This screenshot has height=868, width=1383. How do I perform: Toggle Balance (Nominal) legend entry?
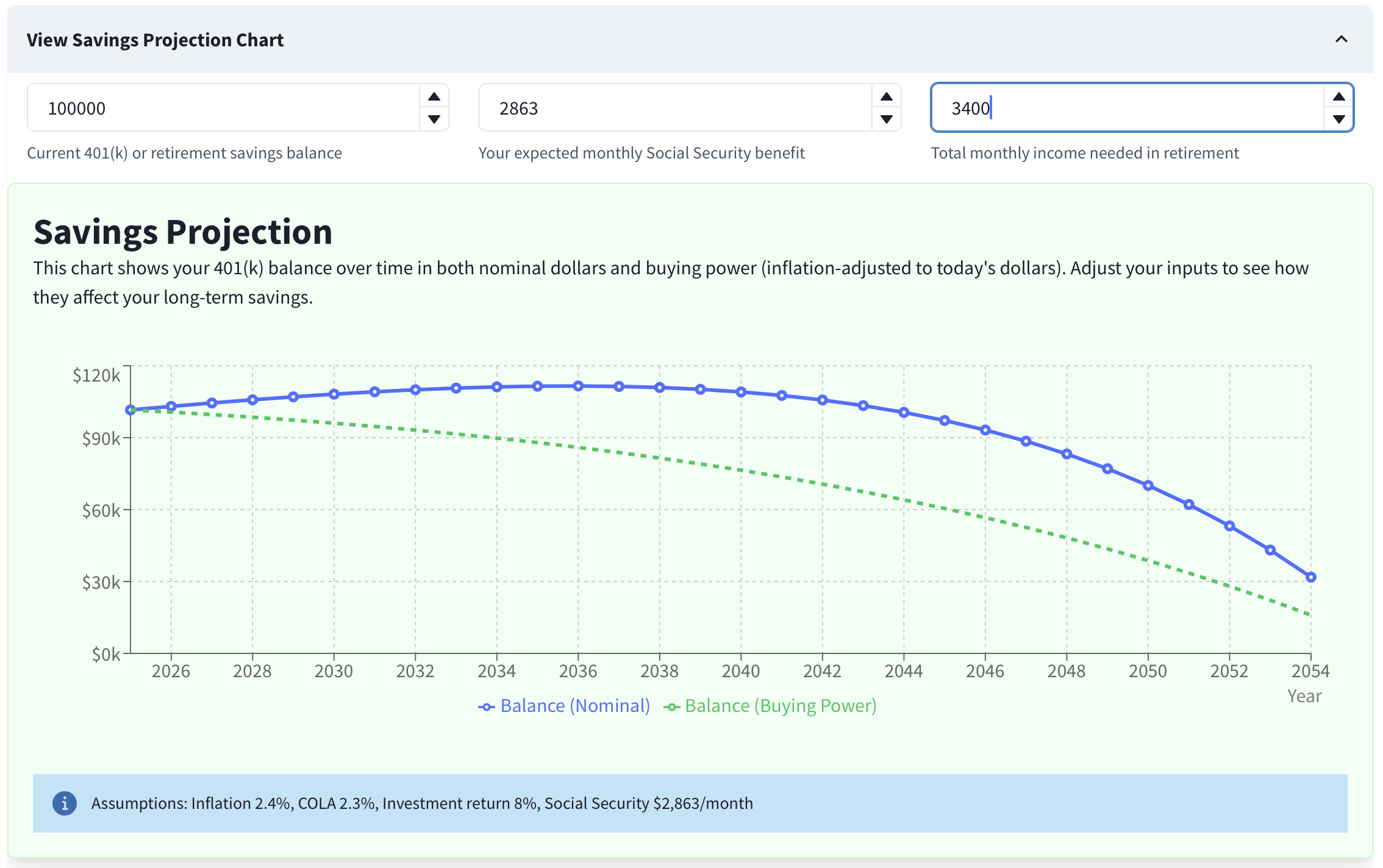574,706
